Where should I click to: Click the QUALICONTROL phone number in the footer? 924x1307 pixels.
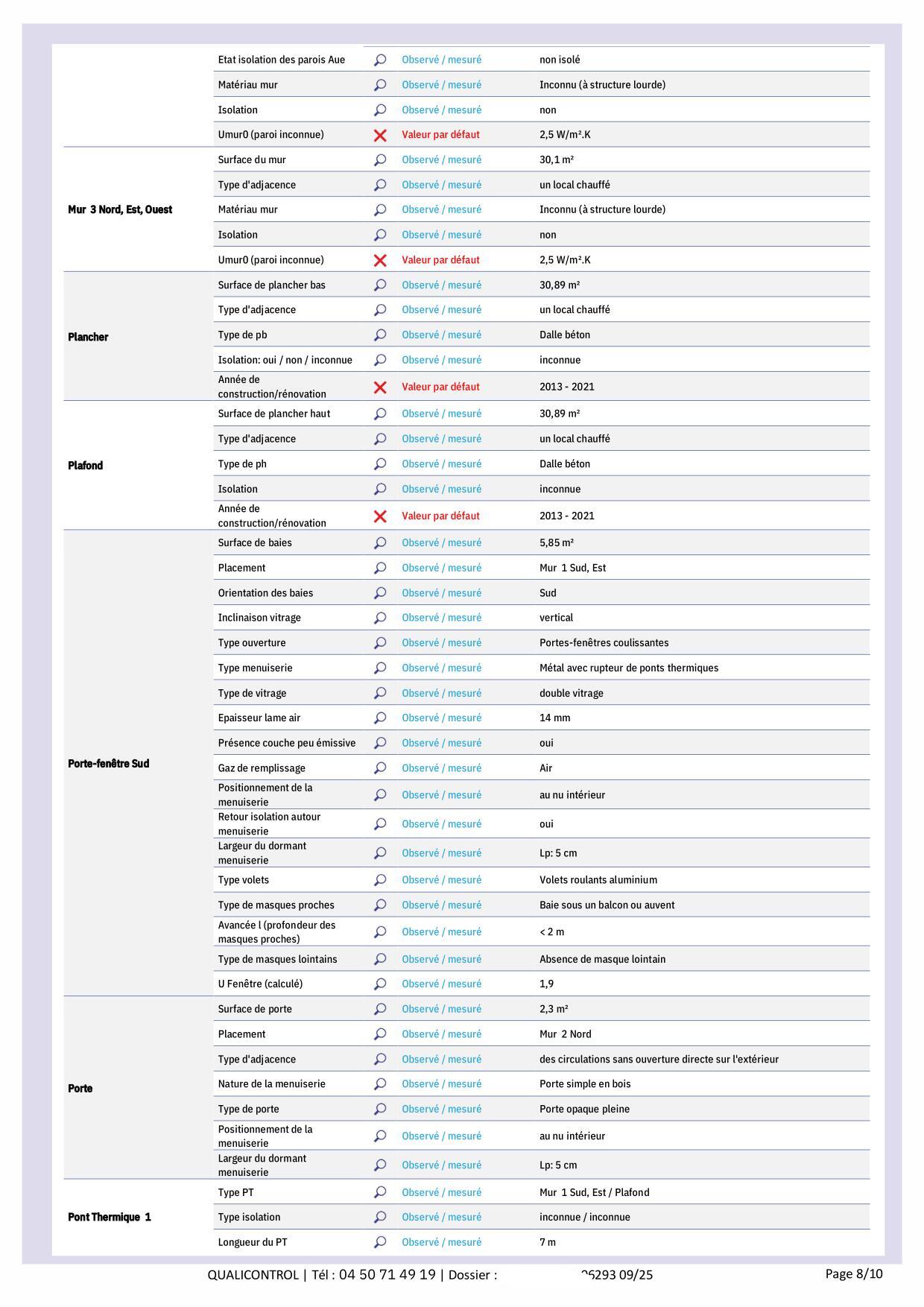click(x=387, y=1274)
